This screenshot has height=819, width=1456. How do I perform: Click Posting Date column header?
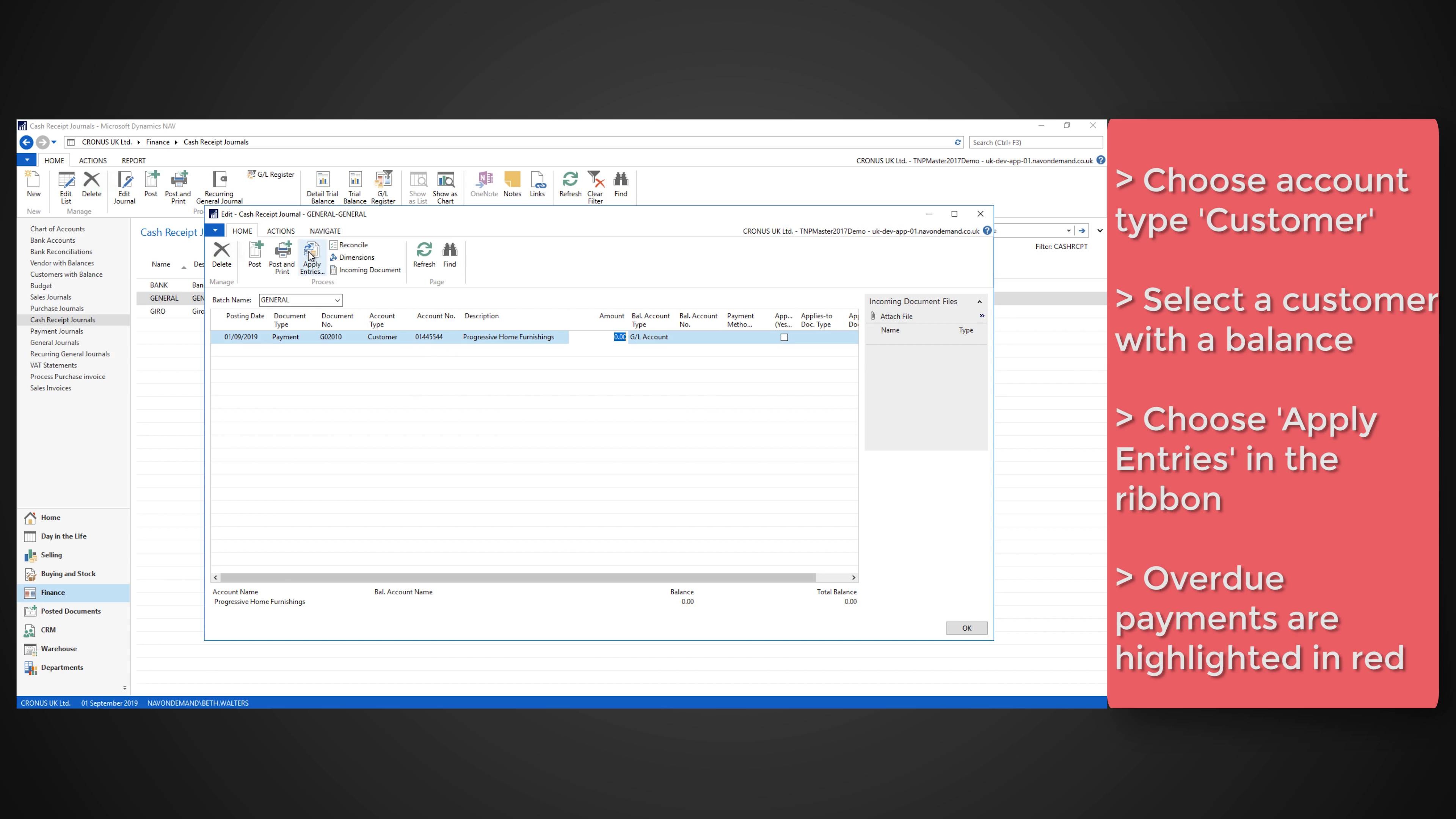[x=245, y=316]
